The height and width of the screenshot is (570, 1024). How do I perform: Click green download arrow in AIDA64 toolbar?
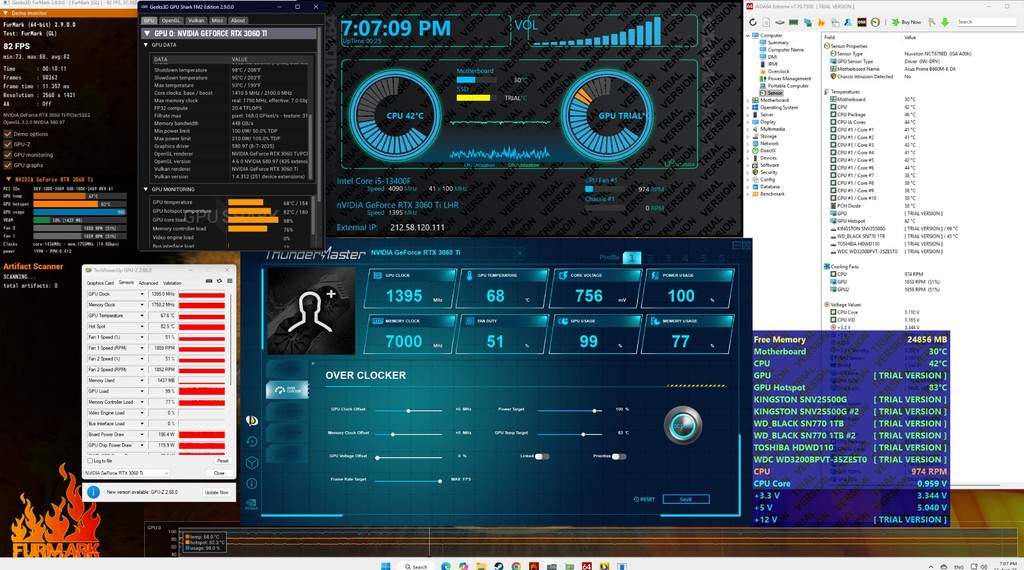click(x=945, y=22)
